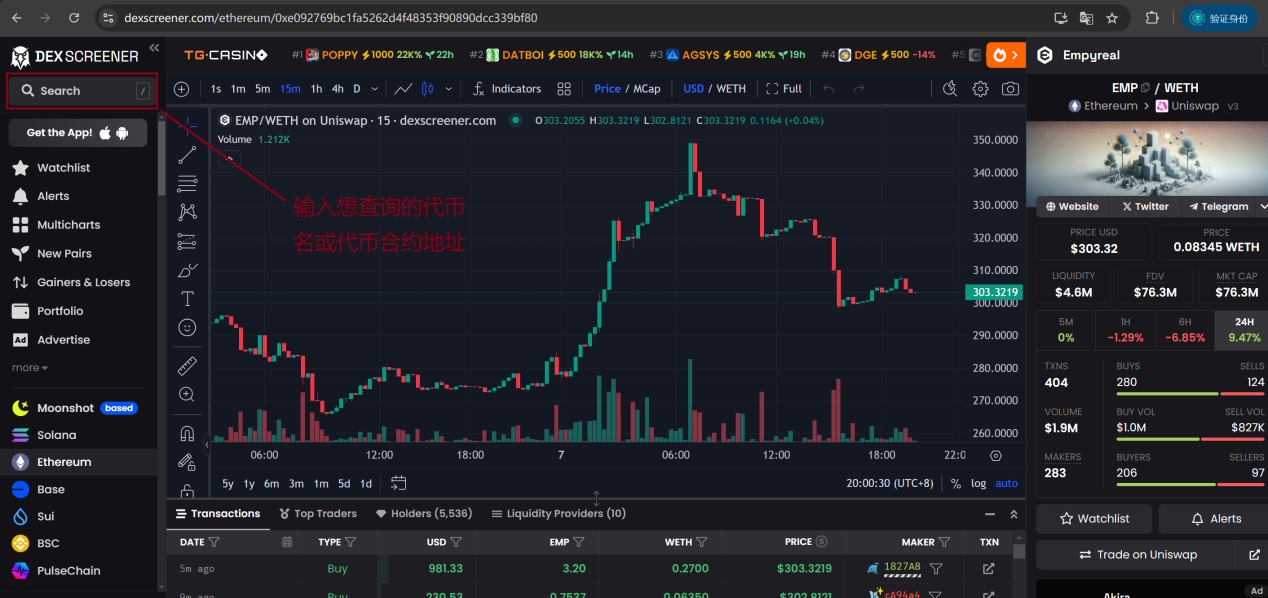Switch chart currency to WETH
Image resolution: width=1268 pixels, height=598 pixels.
[x=731, y=89]
